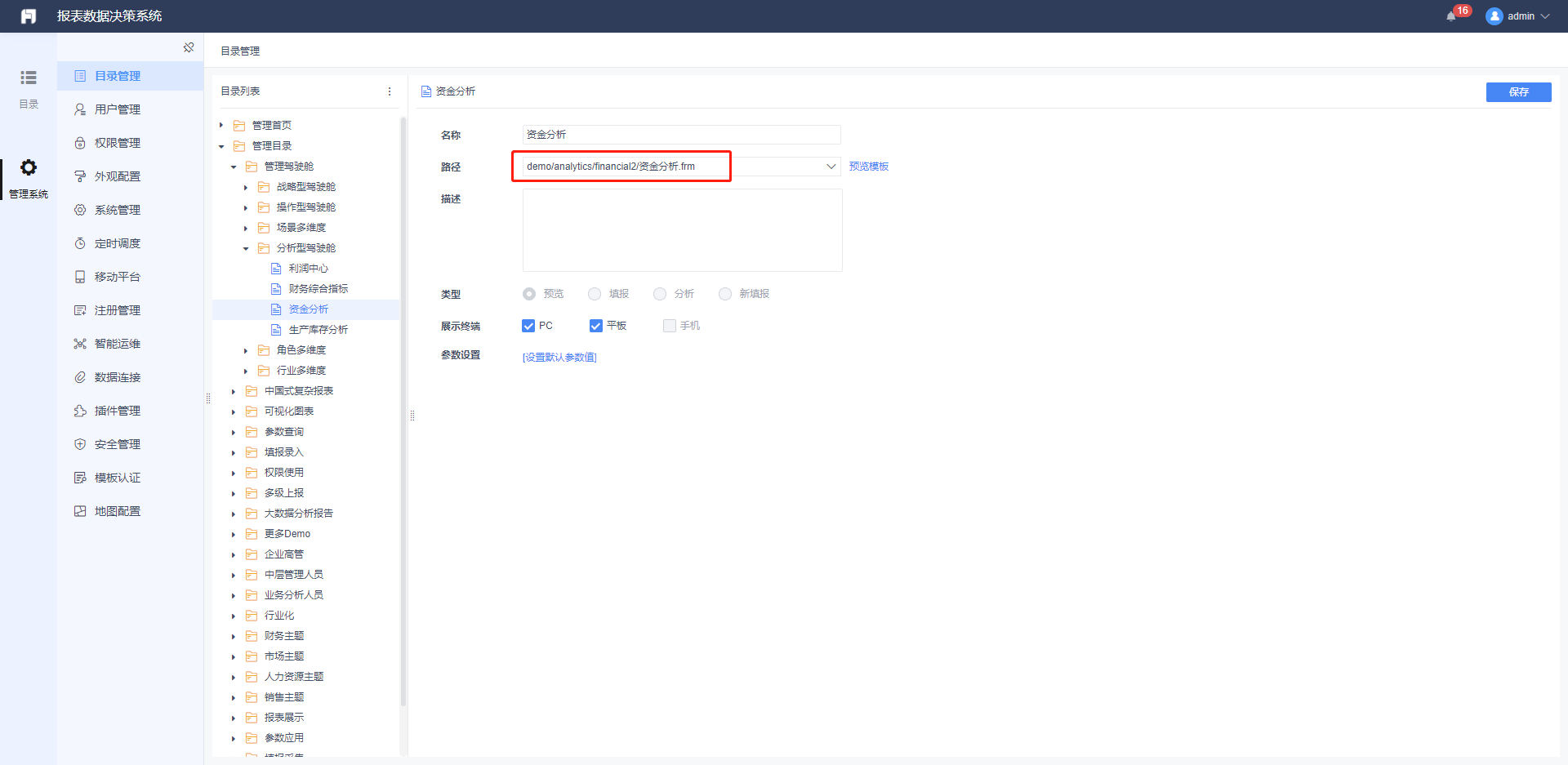Open the 目录管理 menu item
The image size is (1568, 765).
click(x=131, y=76)
